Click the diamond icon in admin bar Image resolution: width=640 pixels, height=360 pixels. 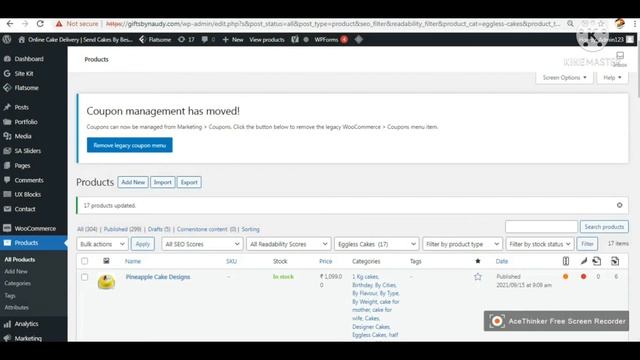tap(359, 40)
